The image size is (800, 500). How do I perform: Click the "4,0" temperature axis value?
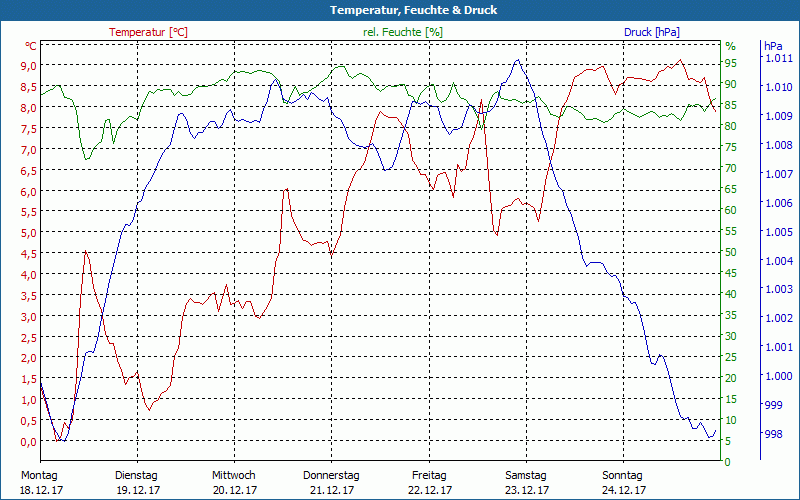coord(29,274)
